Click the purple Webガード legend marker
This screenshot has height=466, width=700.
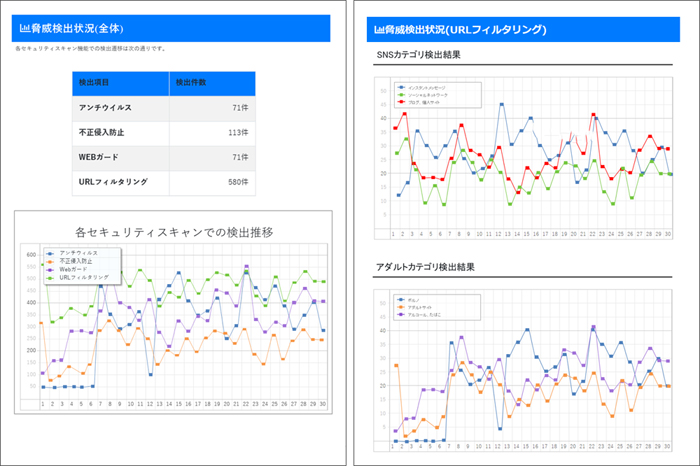pyautogui.click(x=50, y=270)
